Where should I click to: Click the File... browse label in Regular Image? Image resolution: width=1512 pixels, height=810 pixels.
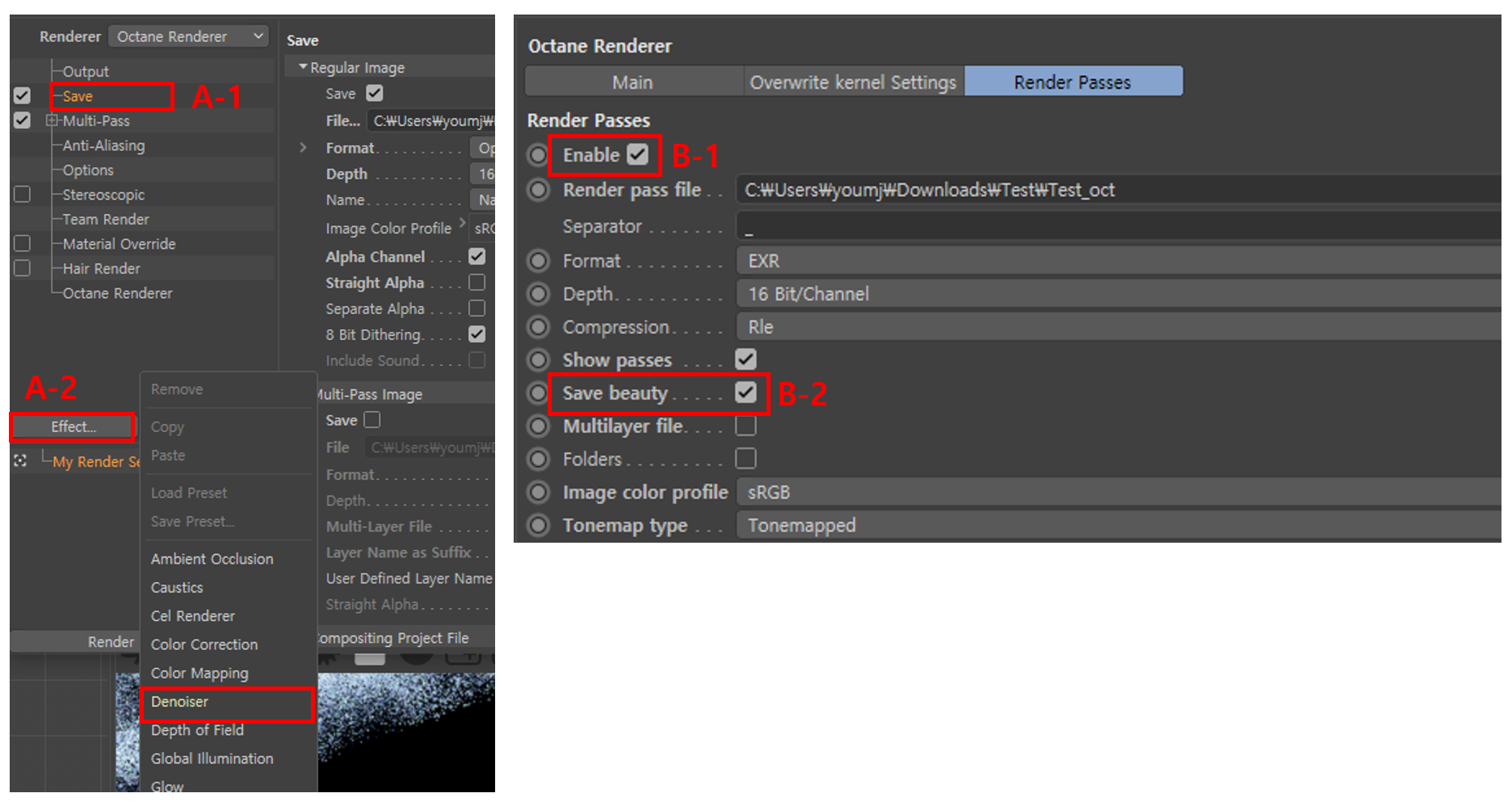(343, 121)
